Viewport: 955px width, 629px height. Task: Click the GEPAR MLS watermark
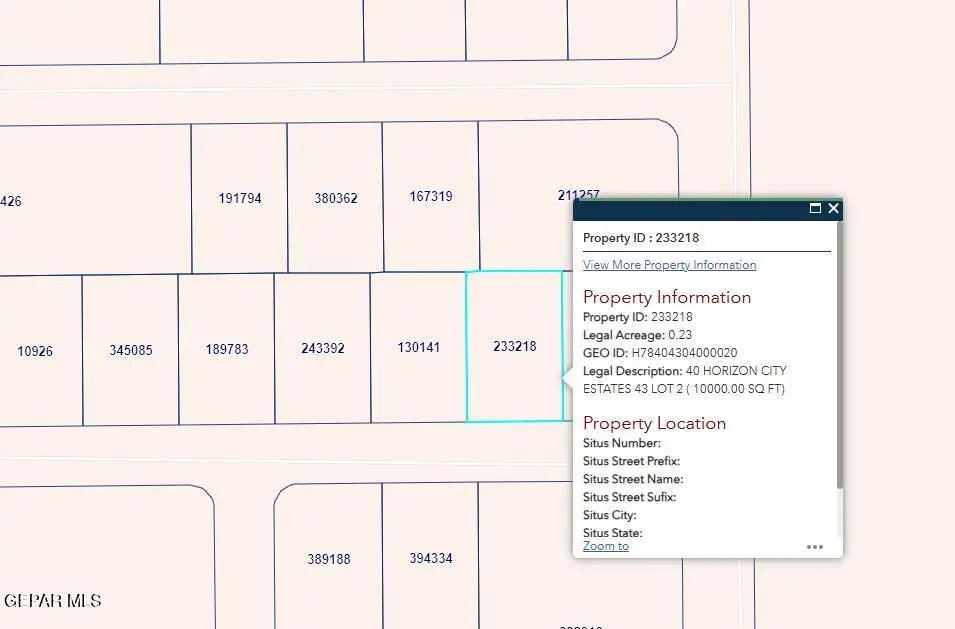tap(51, 601)
